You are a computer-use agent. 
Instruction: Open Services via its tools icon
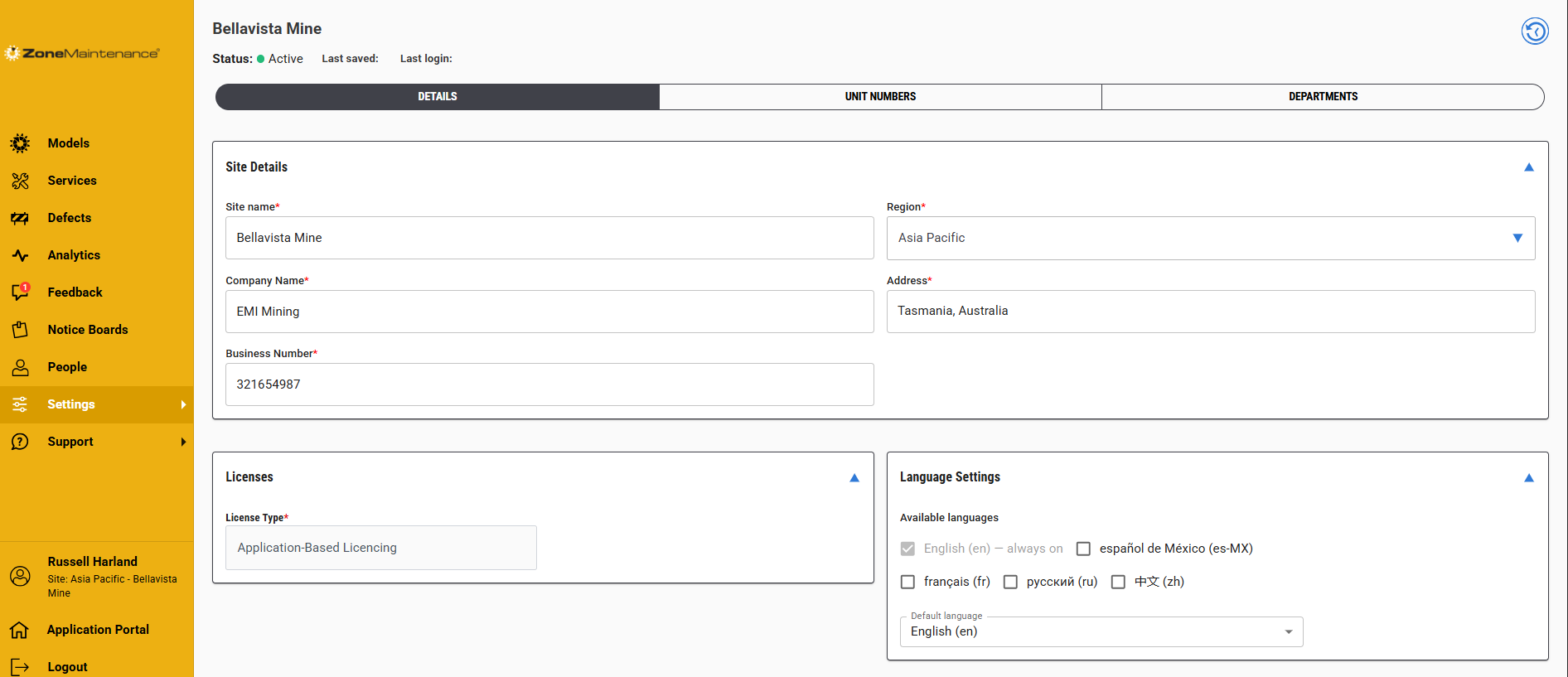point(20,181)
